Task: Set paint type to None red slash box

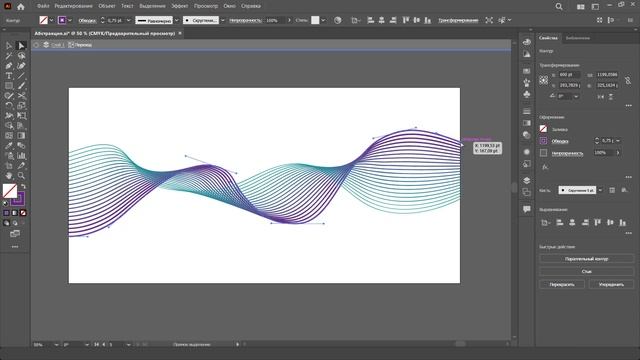Action: [23, 213]
